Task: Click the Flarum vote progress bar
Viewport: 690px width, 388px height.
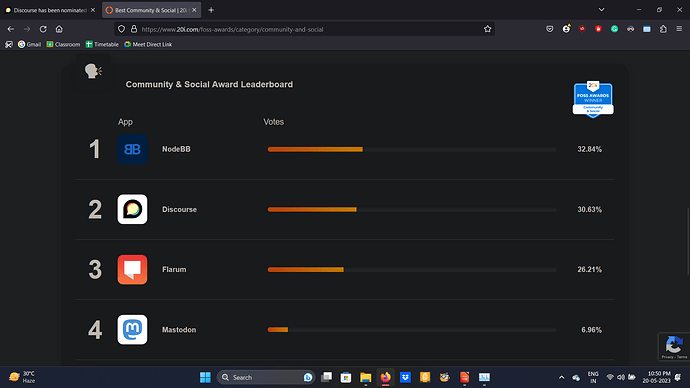Action: (x=412, y=270)
